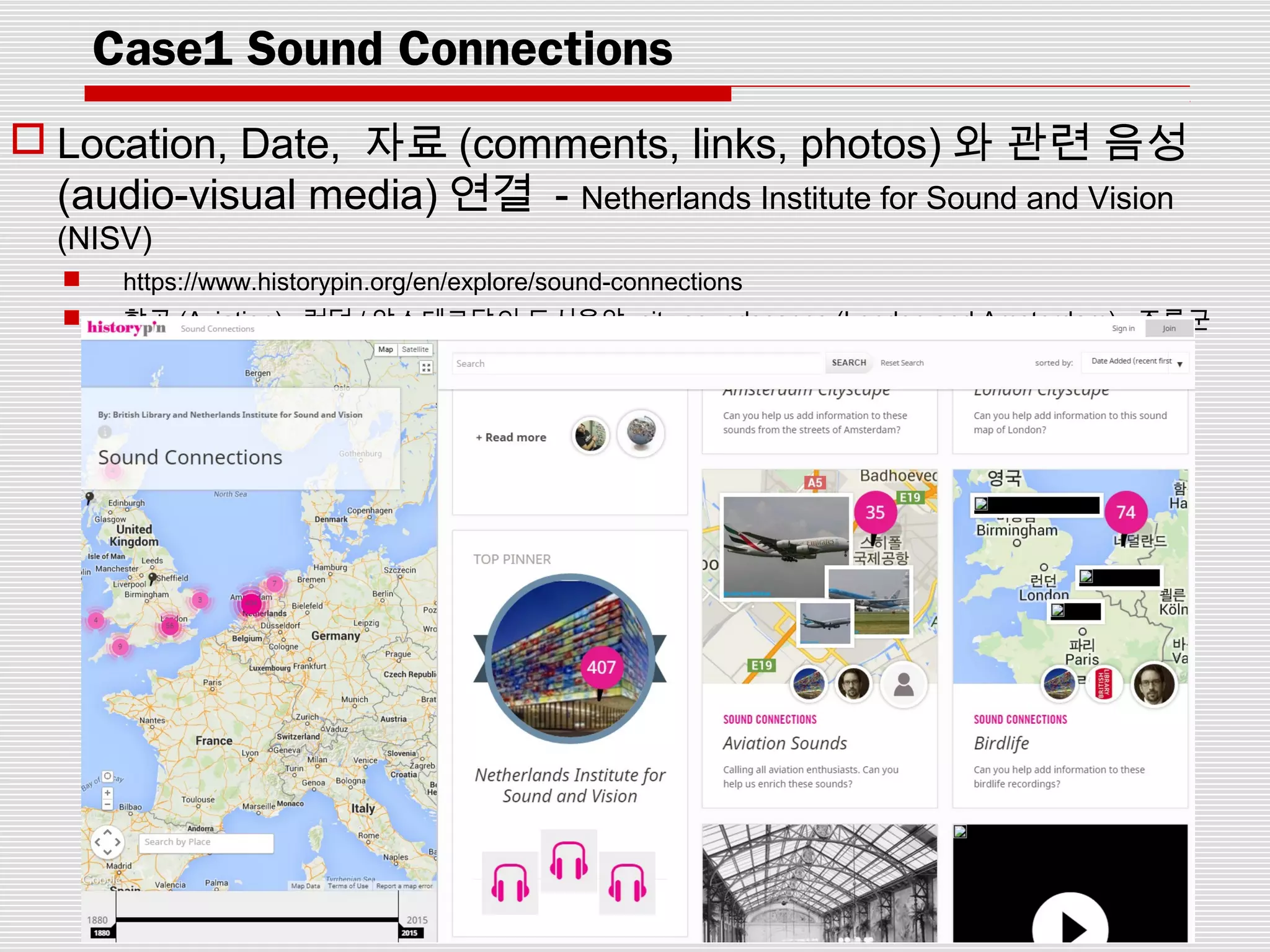Open the Sound Connections header link
This screenshot has width=1270, height=952.
point(218,329)
